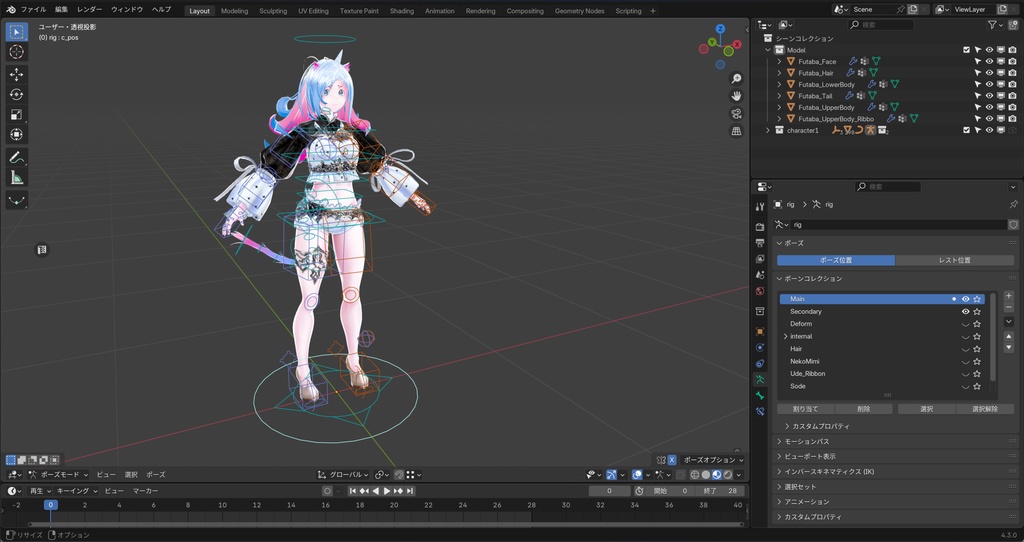Select the Breakdowner pose tool
This screenshot has height=542, width=1024.
pyautogui.click(x=17, y=200)
